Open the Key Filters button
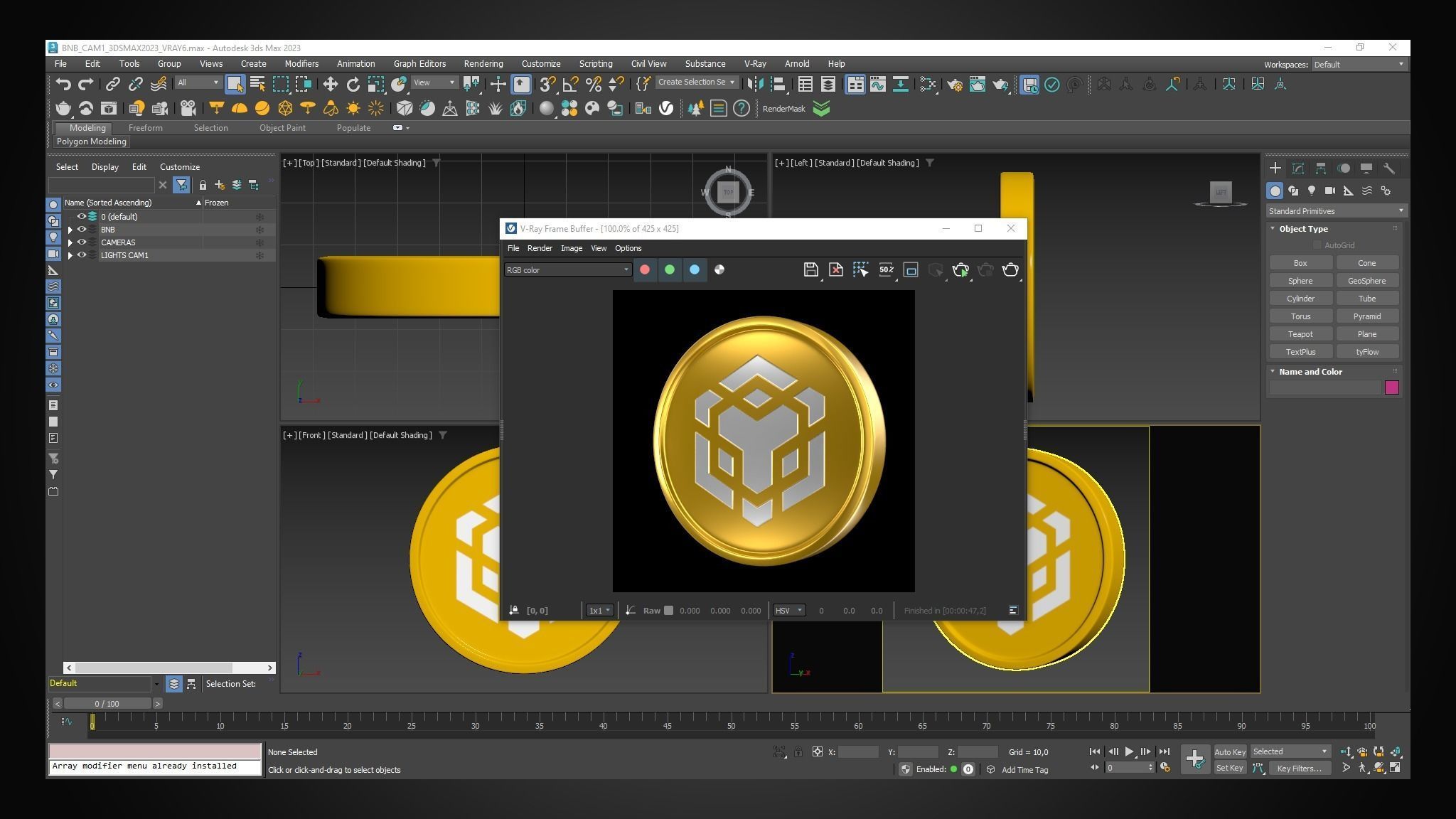This screenshot has width=1456, height=819. click(1299, 768)
